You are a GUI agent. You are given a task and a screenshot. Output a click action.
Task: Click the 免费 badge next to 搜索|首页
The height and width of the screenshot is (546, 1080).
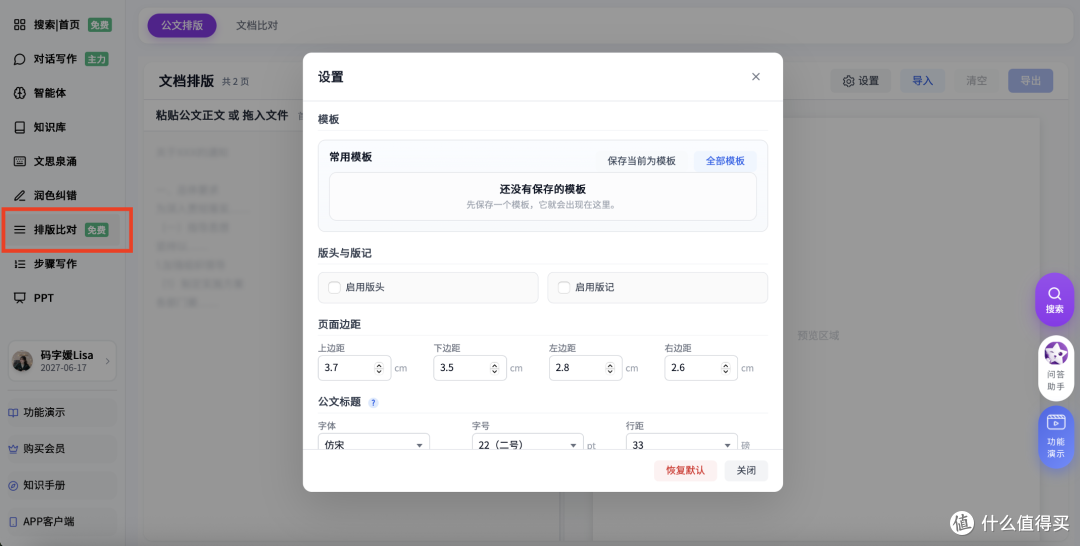point(99,25)
